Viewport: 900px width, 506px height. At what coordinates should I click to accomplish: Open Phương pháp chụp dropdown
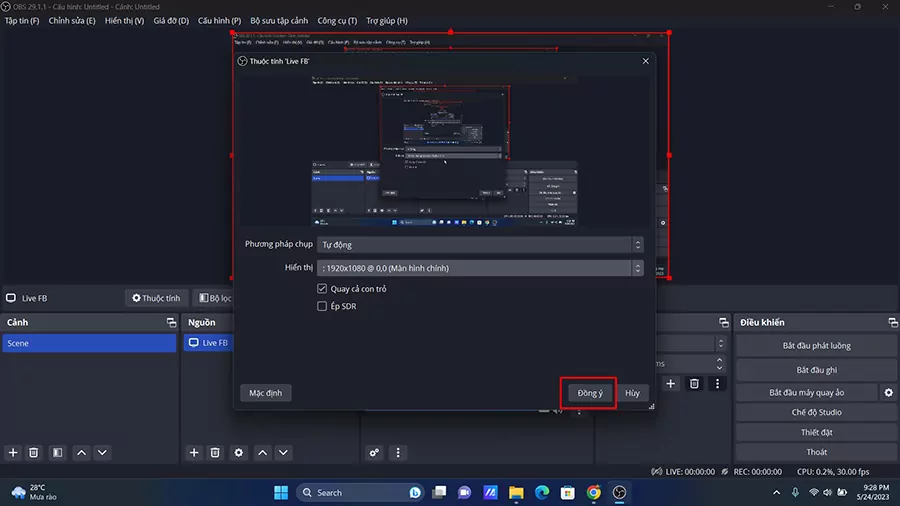pos(480,244)
